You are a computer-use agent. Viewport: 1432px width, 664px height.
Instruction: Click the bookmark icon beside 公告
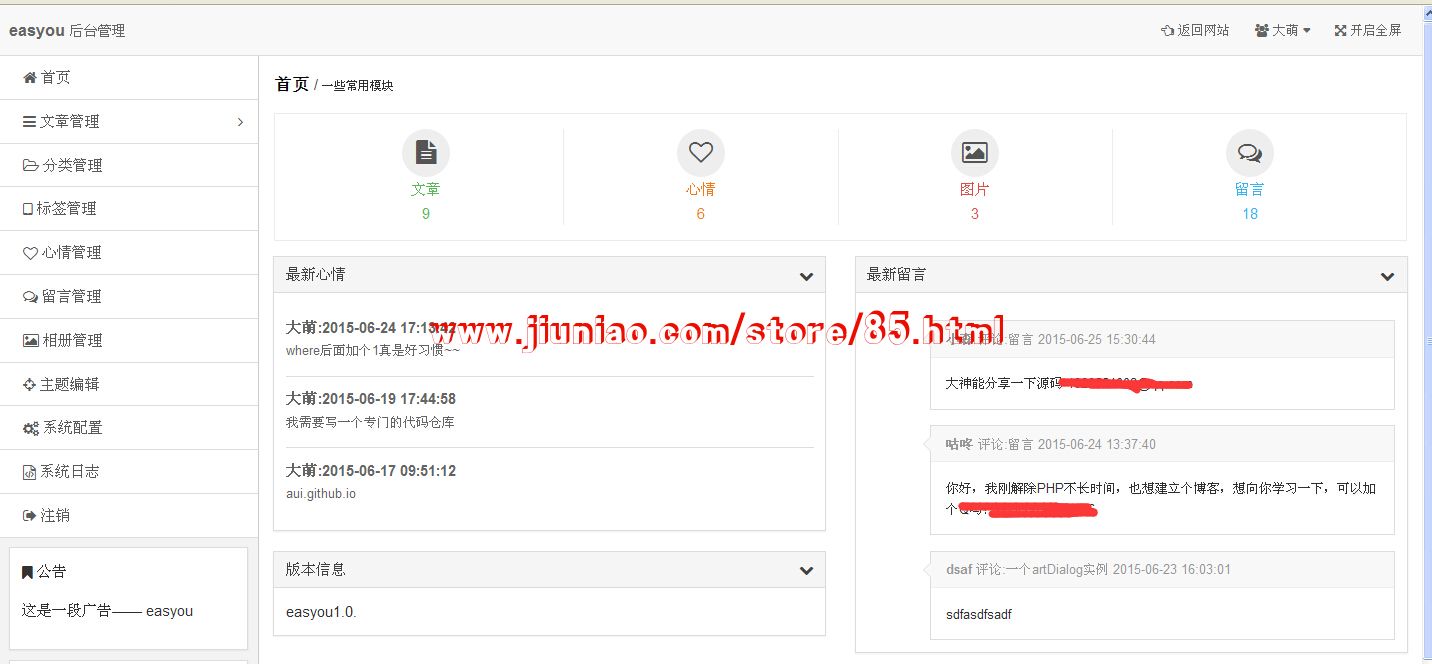click(x=27, y=572)
